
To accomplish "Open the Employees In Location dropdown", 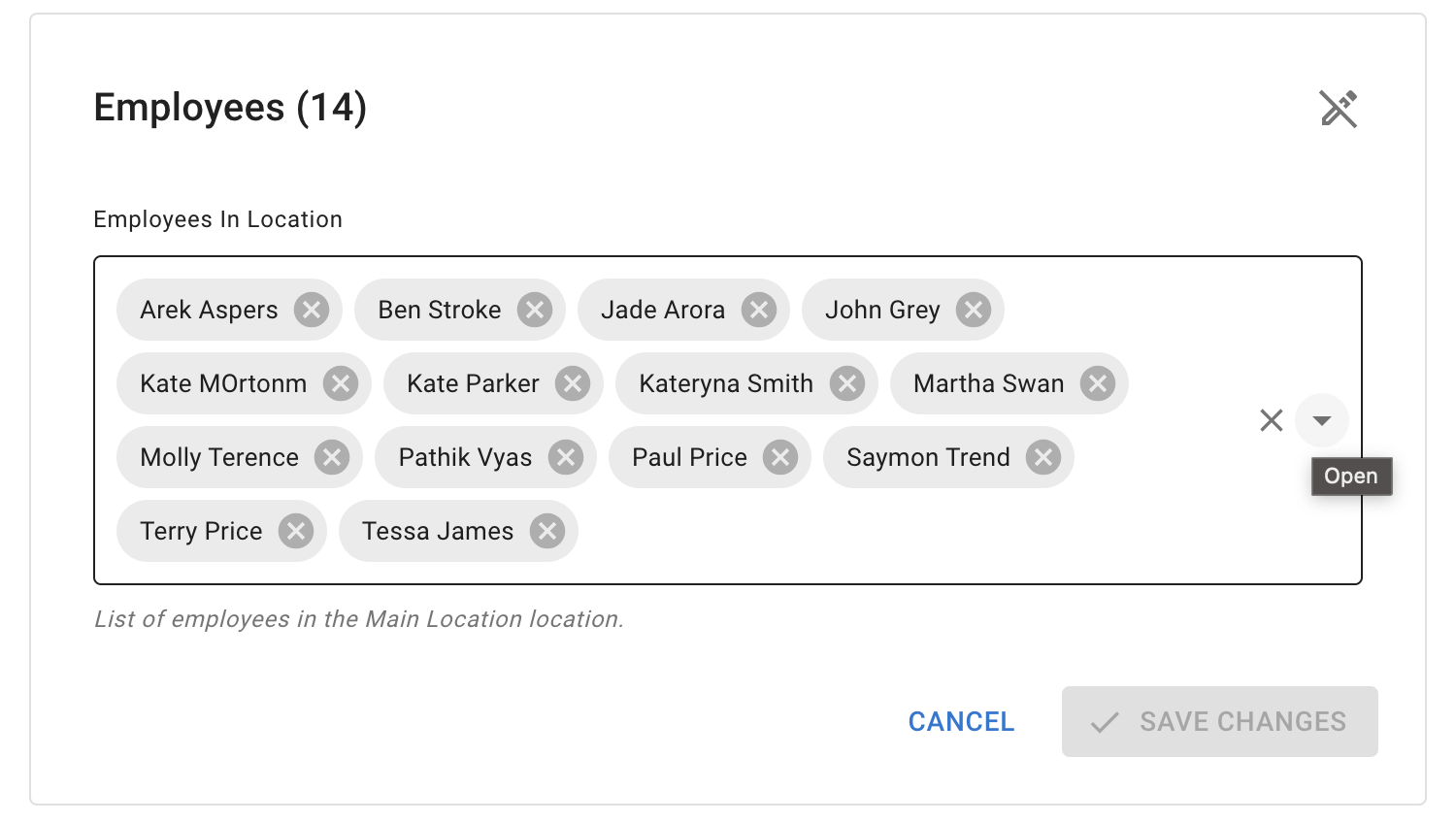I will point(1322,420).
